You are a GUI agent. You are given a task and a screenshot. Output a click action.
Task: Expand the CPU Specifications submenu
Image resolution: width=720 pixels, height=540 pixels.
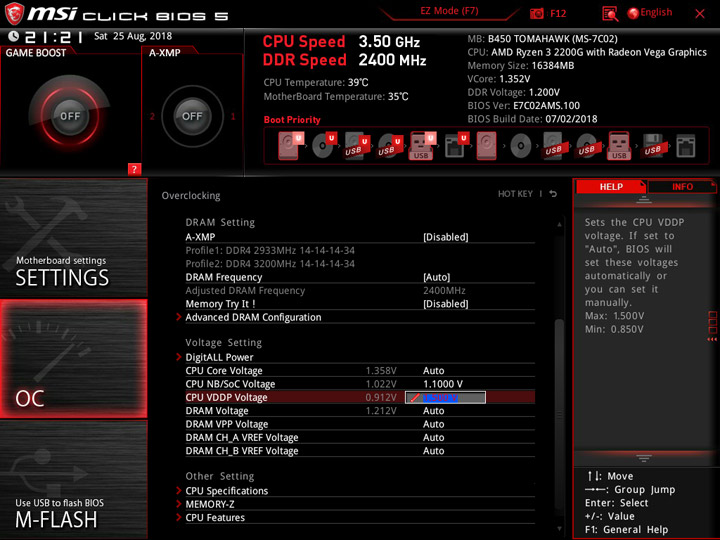point(227,491)
